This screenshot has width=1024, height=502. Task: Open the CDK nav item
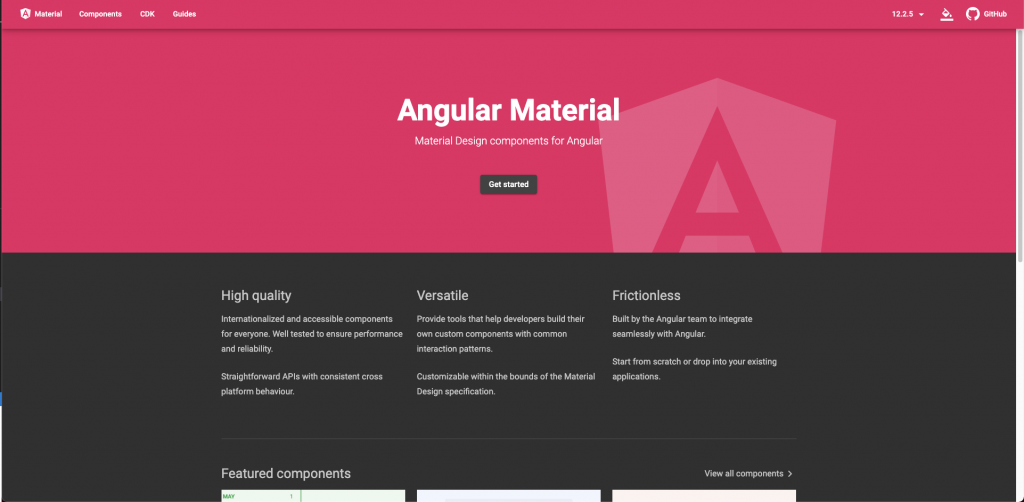(x=148, y=14)
